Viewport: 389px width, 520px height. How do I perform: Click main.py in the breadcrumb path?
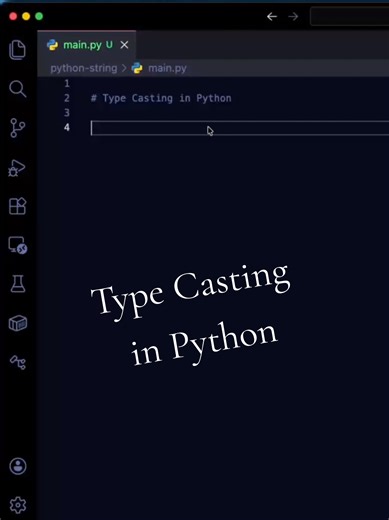coord(167,68)
